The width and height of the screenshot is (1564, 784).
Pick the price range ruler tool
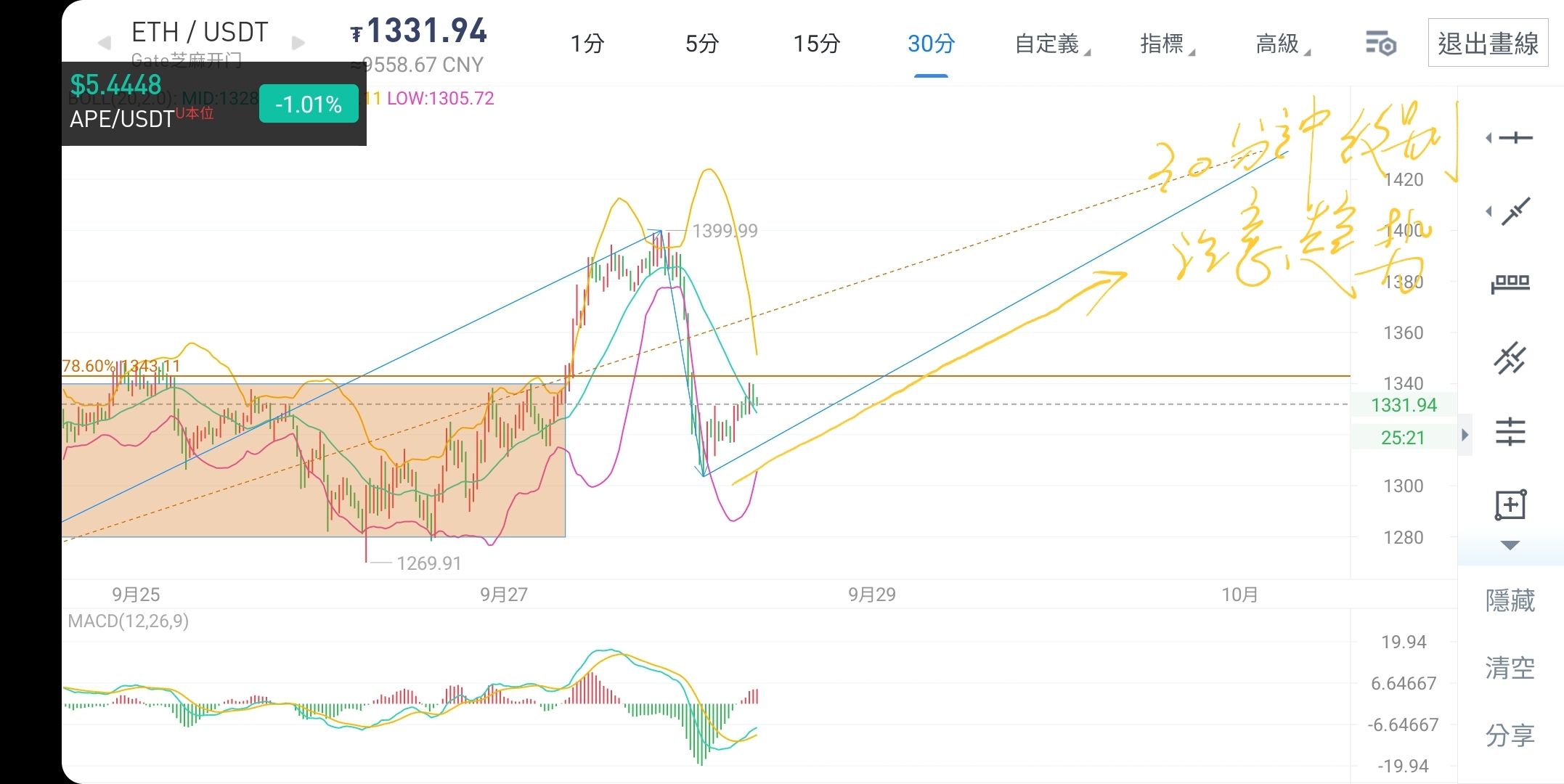point(1511,284)
